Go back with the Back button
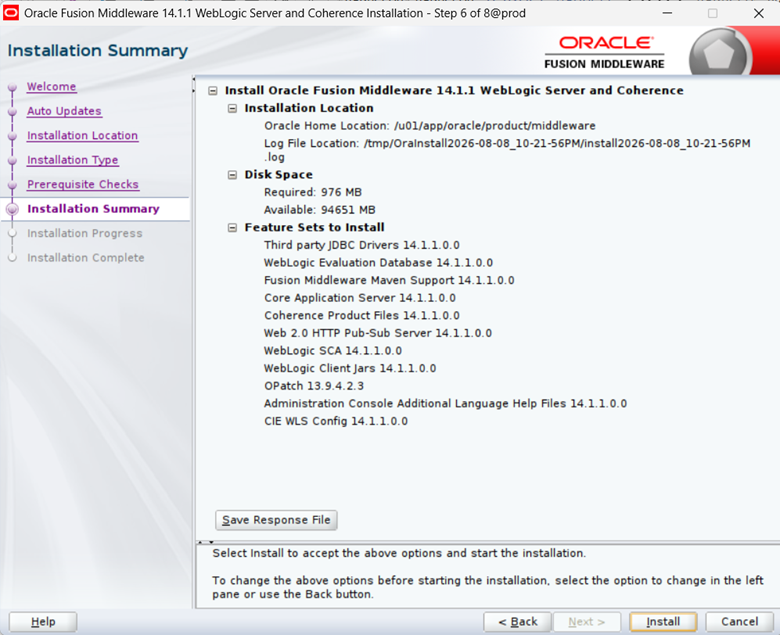Viewport: 780px width, 635px height. [x=517, y=622]
